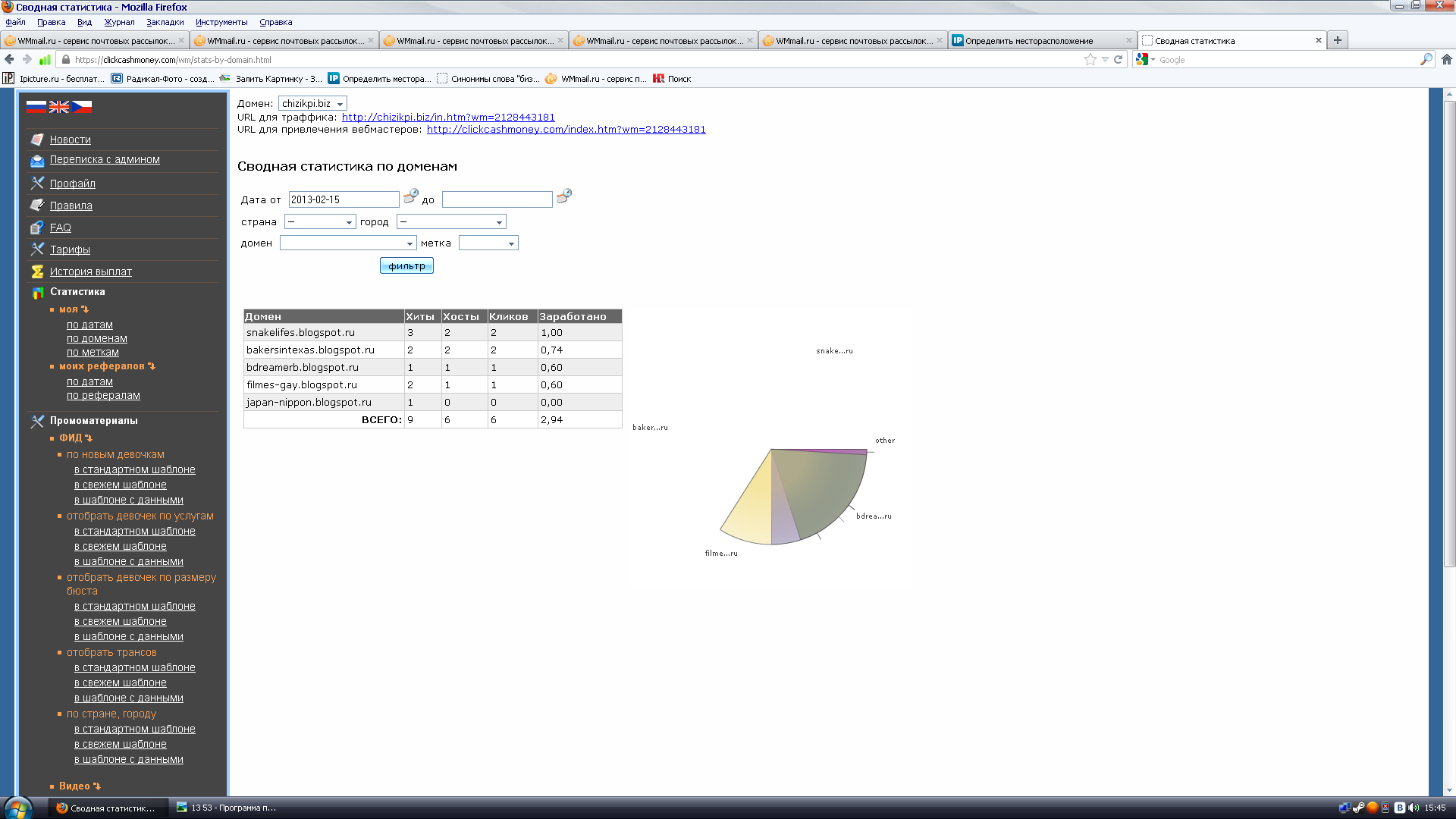The height and width of the screenshot is (819, 1456).
Task: Open new tab with plus button
Action: (1338, 40)
